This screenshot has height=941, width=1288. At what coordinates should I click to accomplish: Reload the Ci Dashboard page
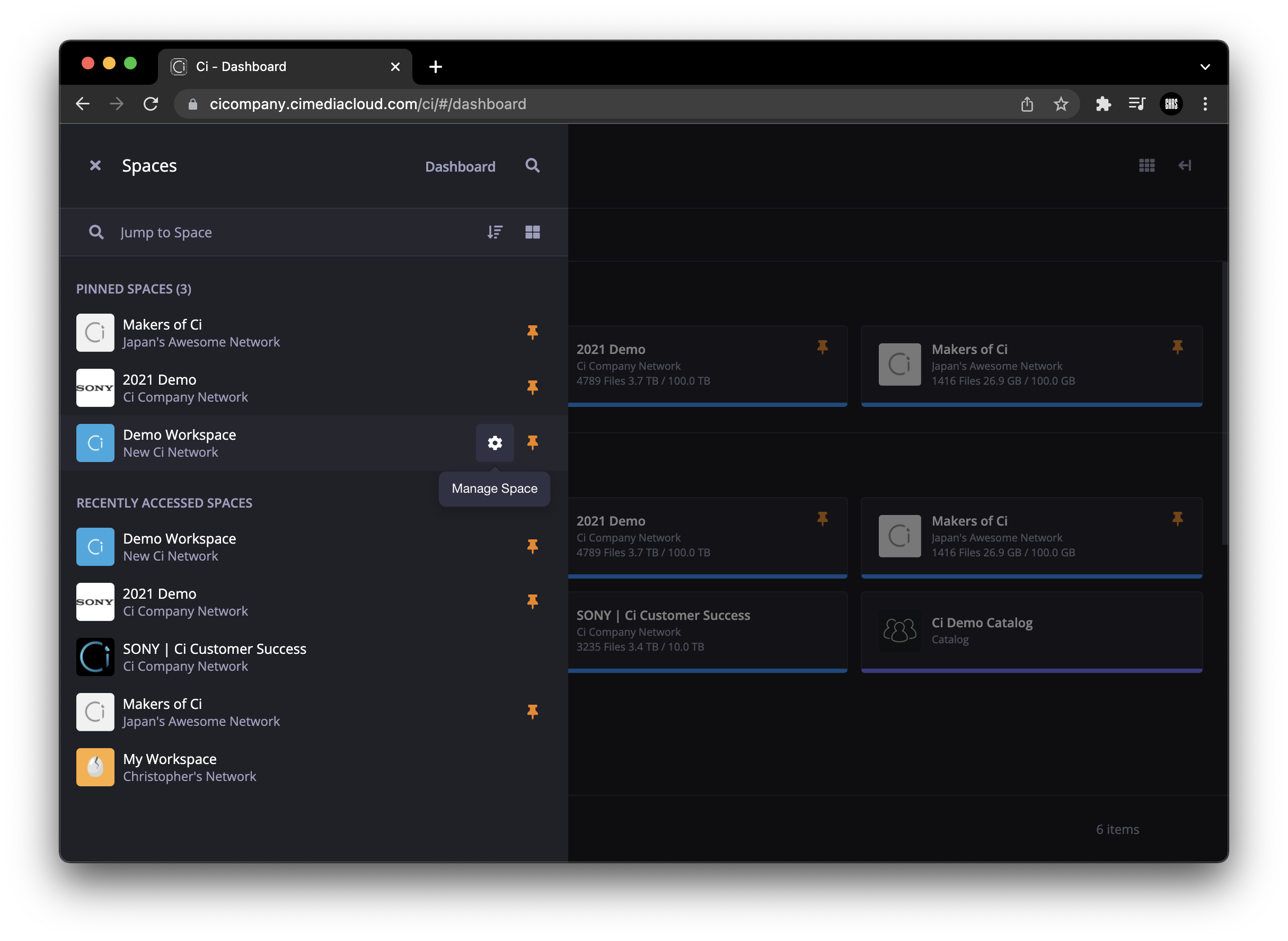[x=151, y=104]
